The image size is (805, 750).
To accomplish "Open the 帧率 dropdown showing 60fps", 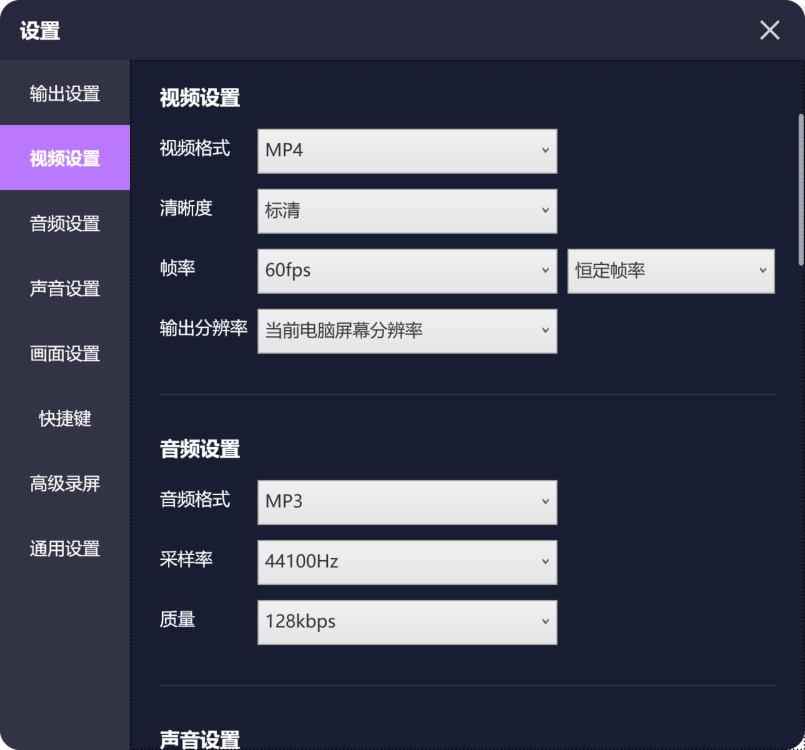I will tap(406, 270).
